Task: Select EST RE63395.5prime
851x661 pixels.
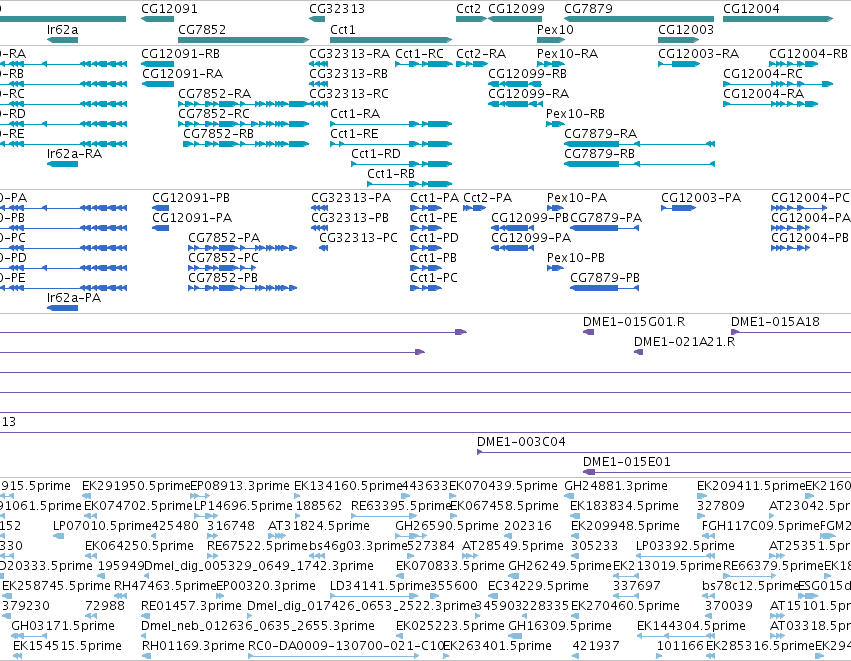Action: [402, 506]
